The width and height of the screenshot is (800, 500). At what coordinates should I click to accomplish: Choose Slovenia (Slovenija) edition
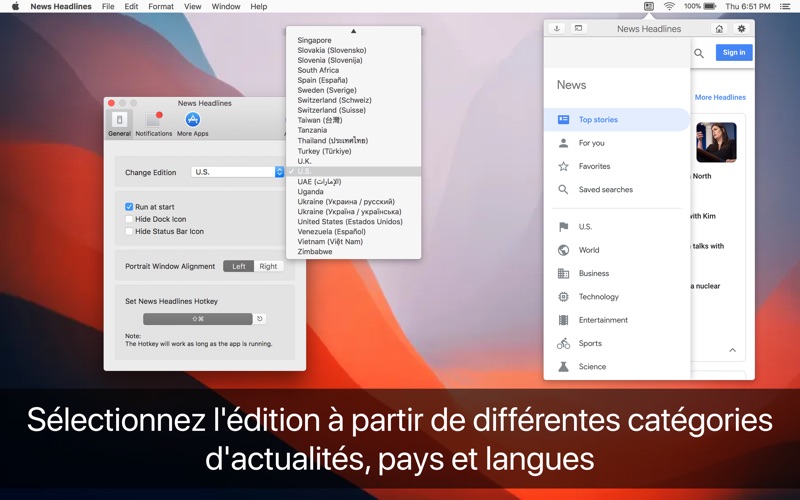coord(354,60)
